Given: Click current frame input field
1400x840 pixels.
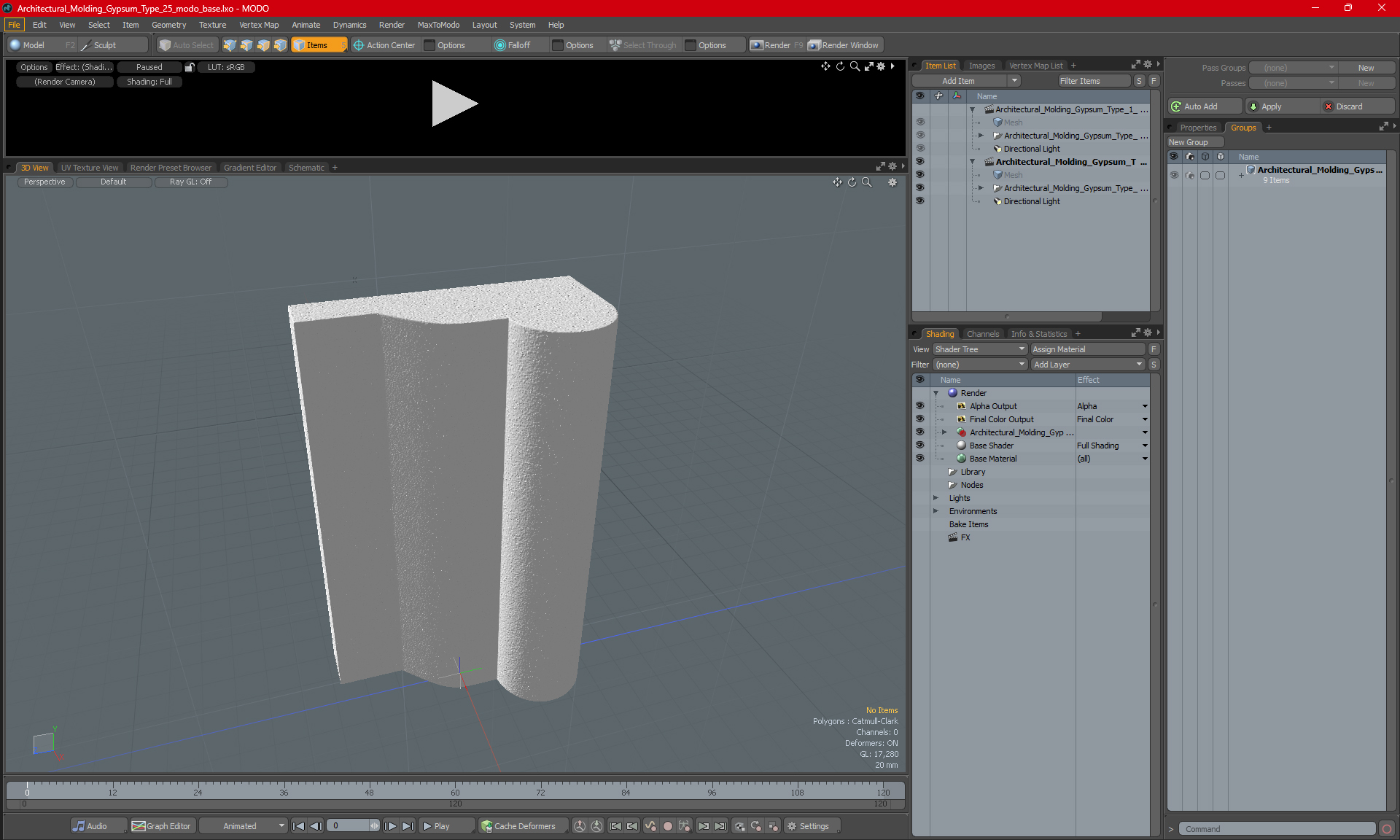Looking at the screenshot, I should coord(349,826).
